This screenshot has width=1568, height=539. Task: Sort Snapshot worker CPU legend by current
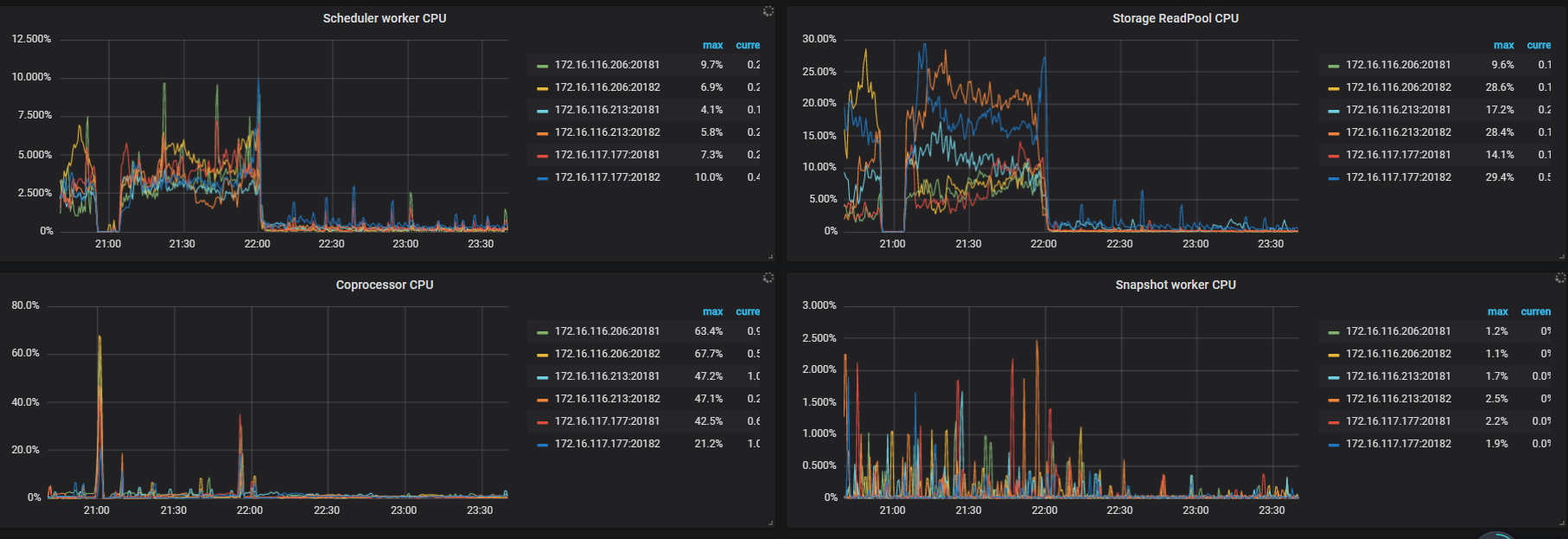click(1535, 311)
